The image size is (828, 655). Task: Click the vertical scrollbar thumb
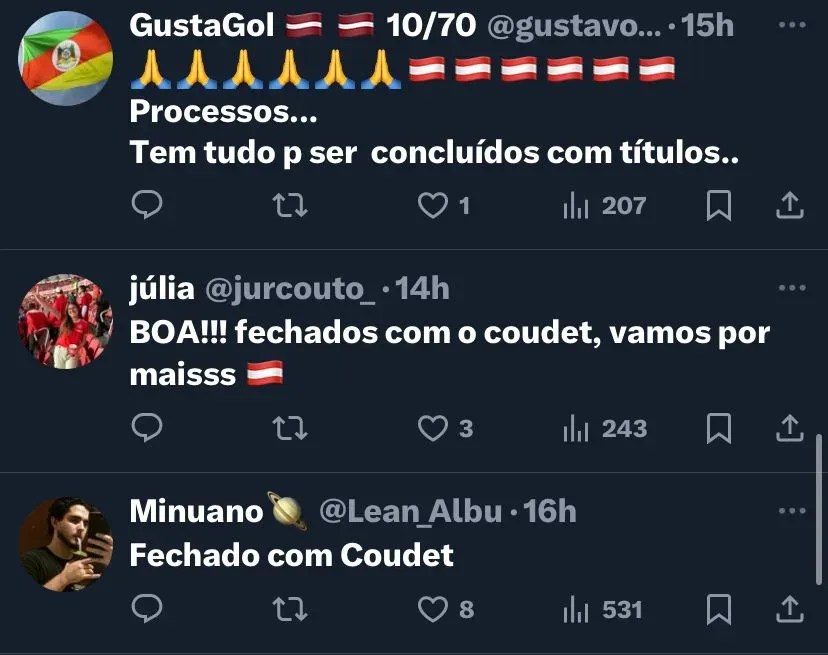pyautogui.click(x=819, y=510)
